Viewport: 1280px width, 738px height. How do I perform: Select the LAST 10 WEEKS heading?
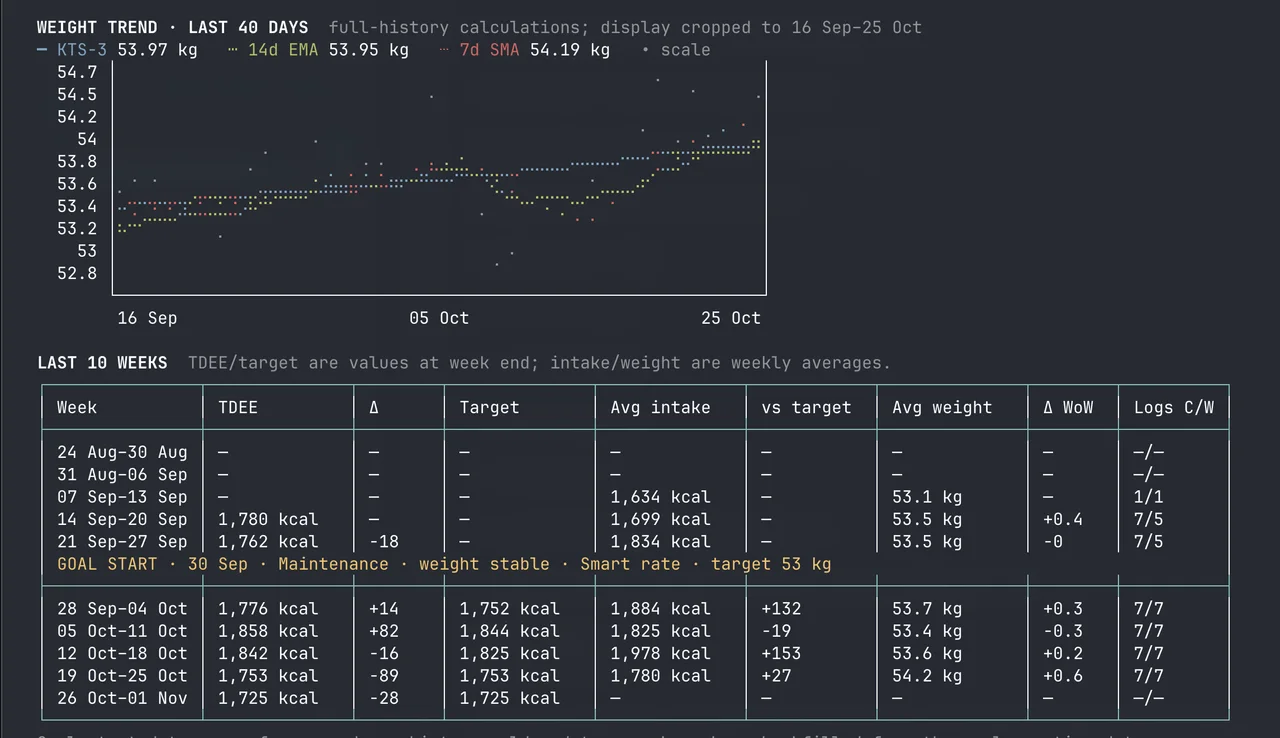pos(102,362)
